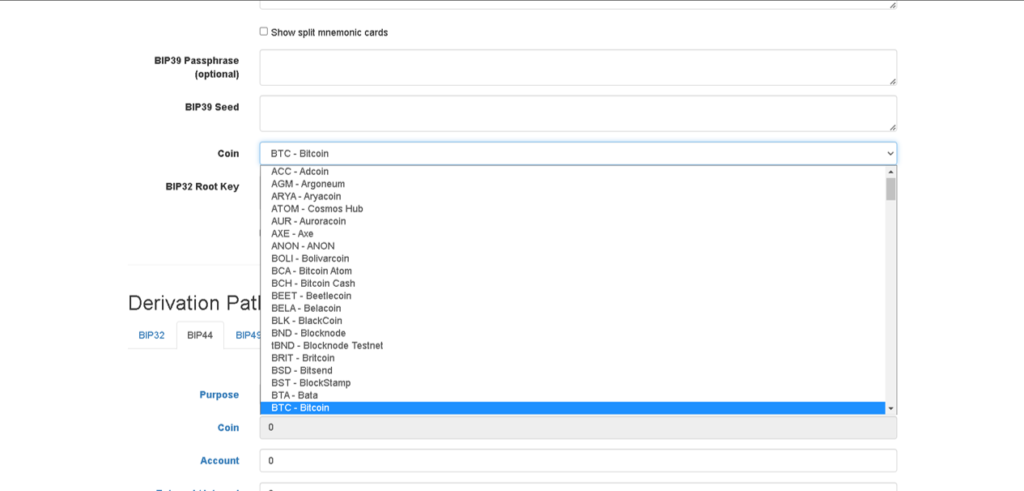Enable Show split mnemonic cards checkbox
1024x491 pixels.
pos(264,31)
